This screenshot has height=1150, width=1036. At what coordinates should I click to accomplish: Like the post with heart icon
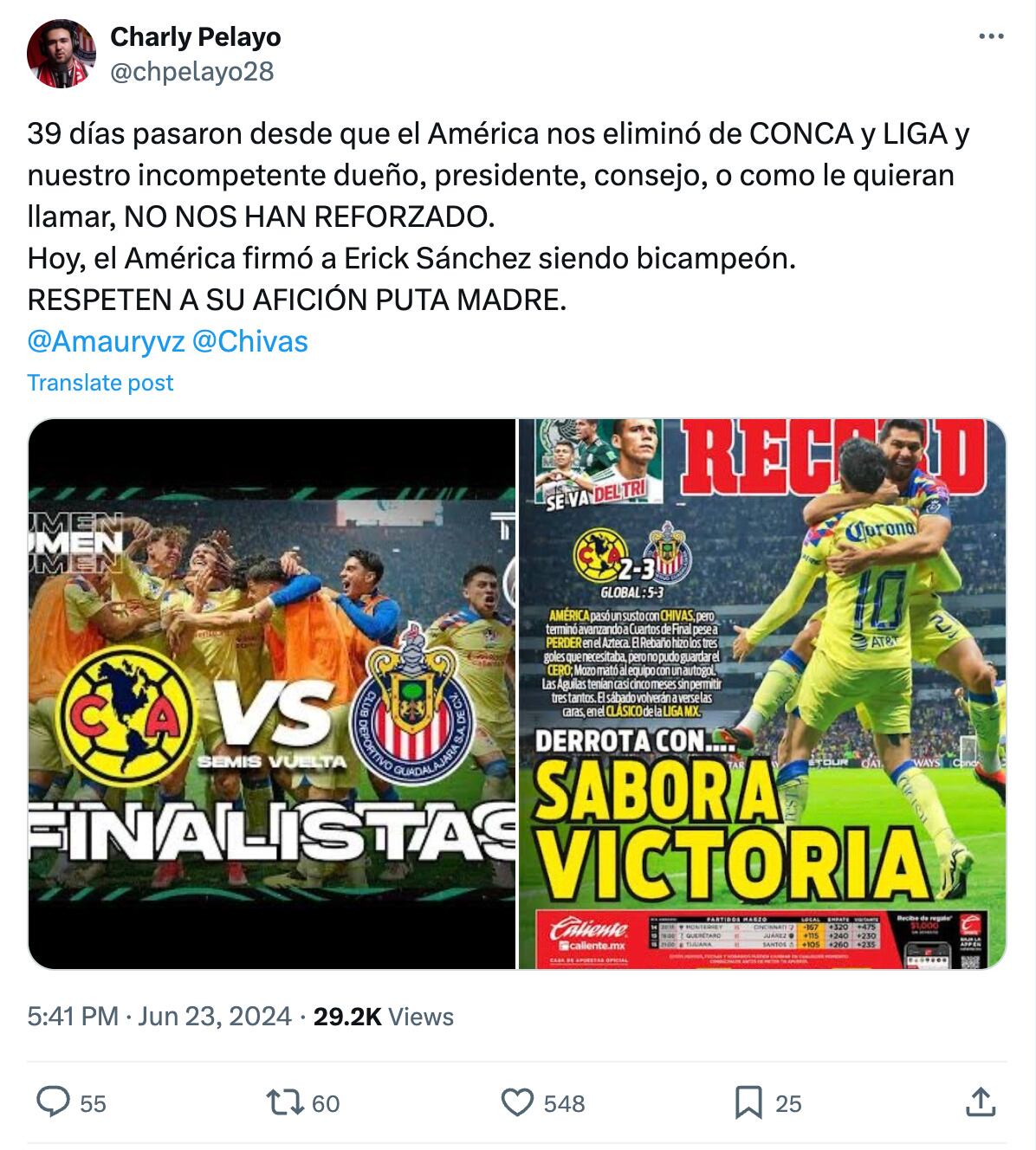[517, 1102]
